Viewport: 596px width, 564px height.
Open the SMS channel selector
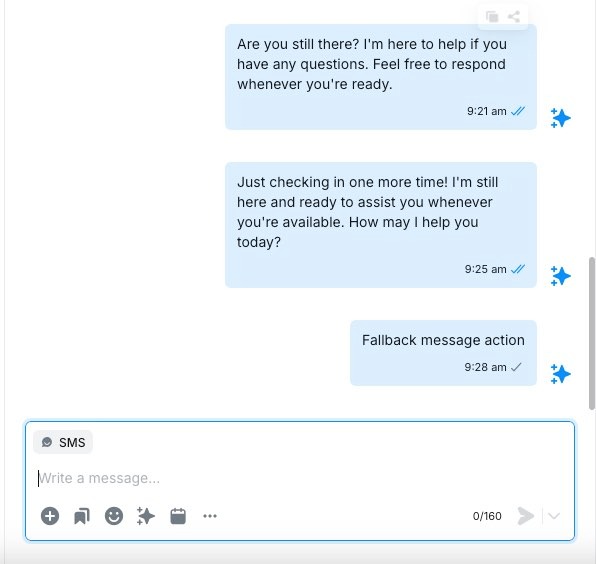[x=63, y=442]
